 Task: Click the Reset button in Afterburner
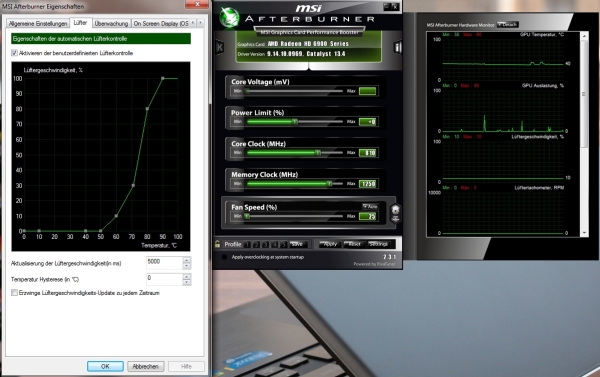coord(354,244)
